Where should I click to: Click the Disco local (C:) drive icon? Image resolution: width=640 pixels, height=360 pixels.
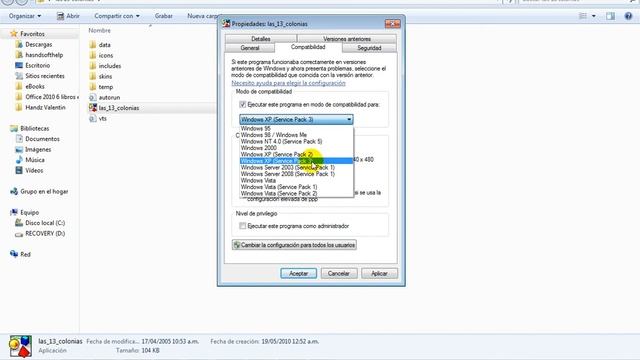[19, 223]
